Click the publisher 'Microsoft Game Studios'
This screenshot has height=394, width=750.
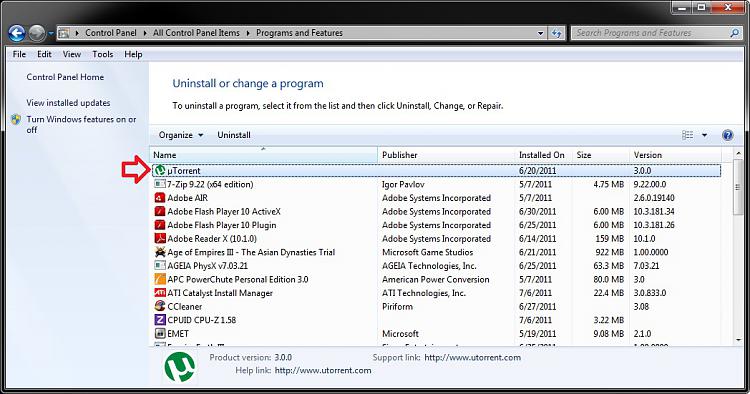(428, 252)
